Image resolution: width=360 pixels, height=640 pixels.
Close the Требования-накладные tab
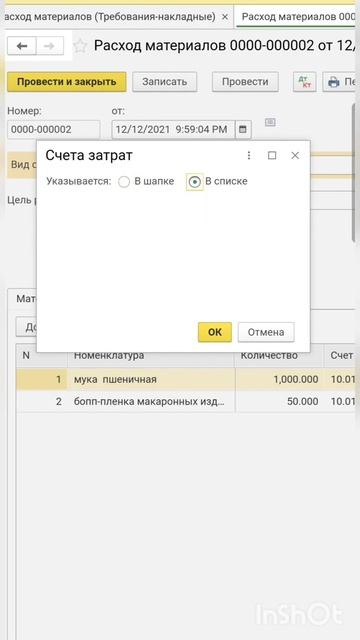pyautogui.click(x=224, y=17)
